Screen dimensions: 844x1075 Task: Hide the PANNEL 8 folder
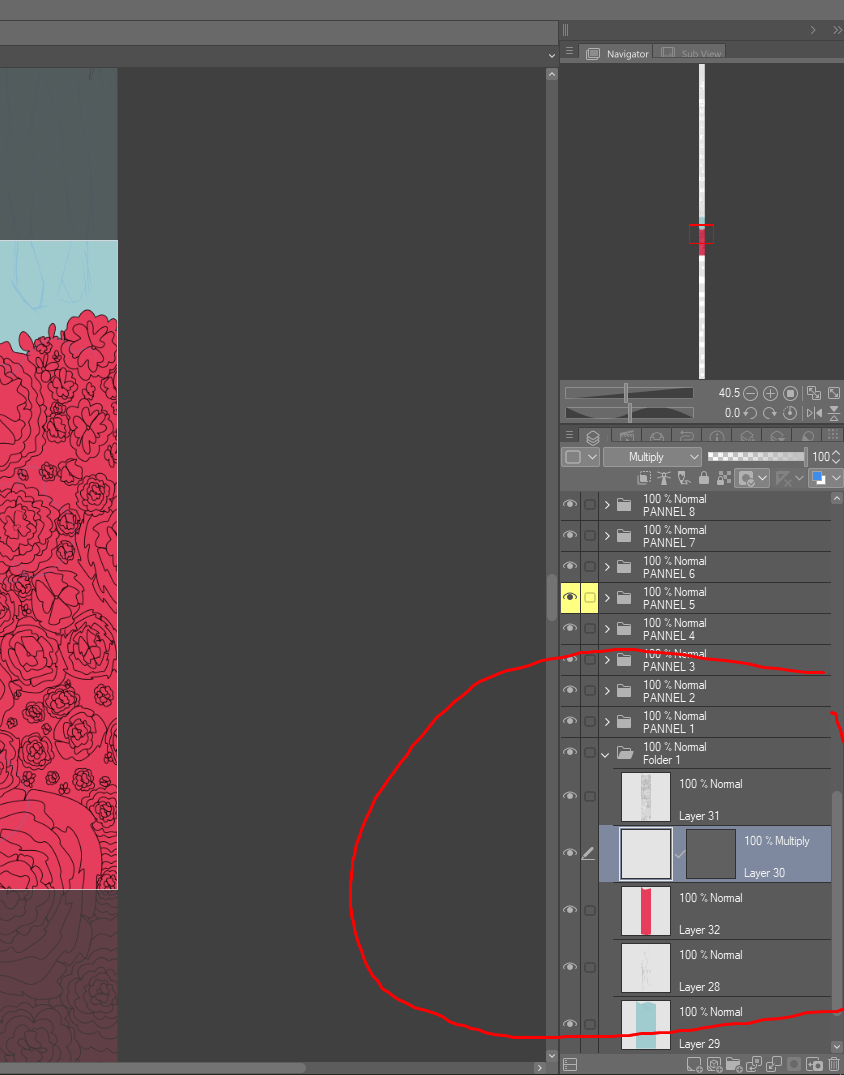570,504
